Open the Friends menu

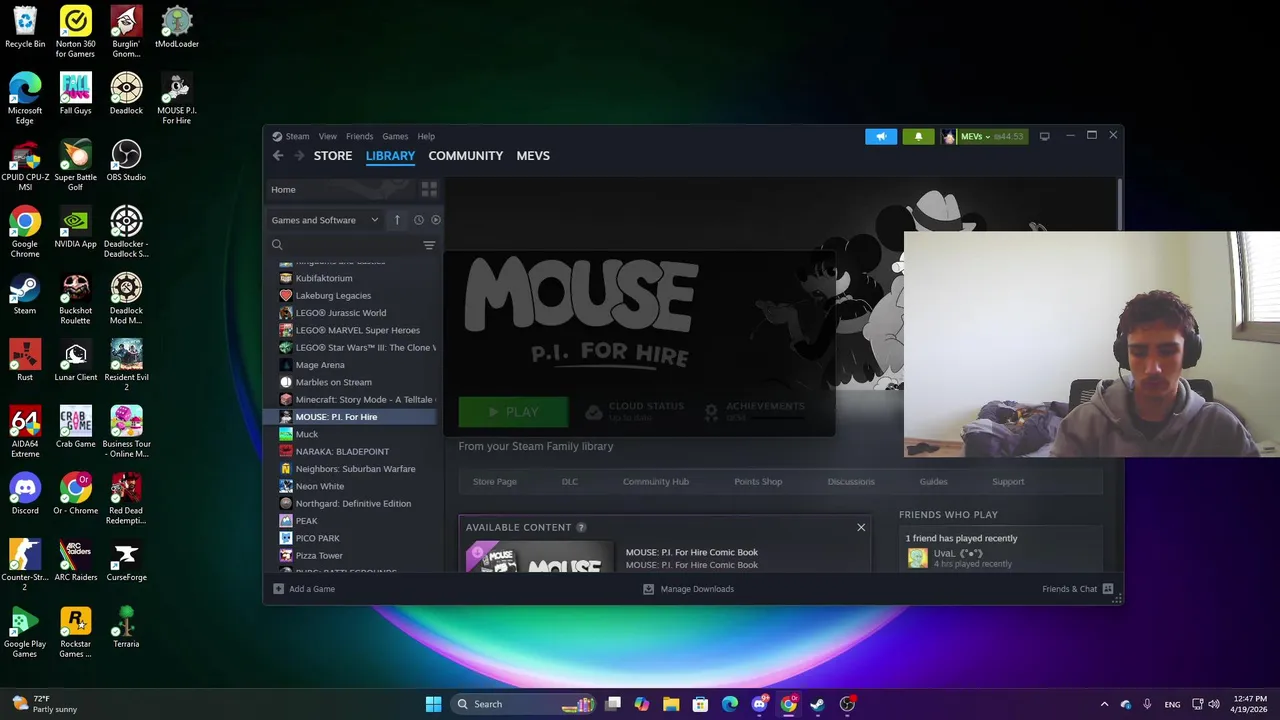point(359,136)
